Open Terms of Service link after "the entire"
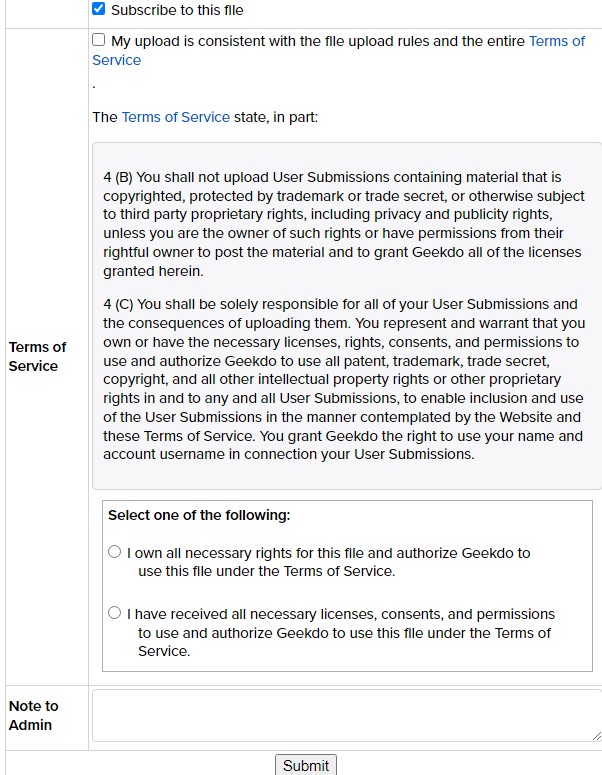This screenshot has height=775, width=602. pos(557,41)
